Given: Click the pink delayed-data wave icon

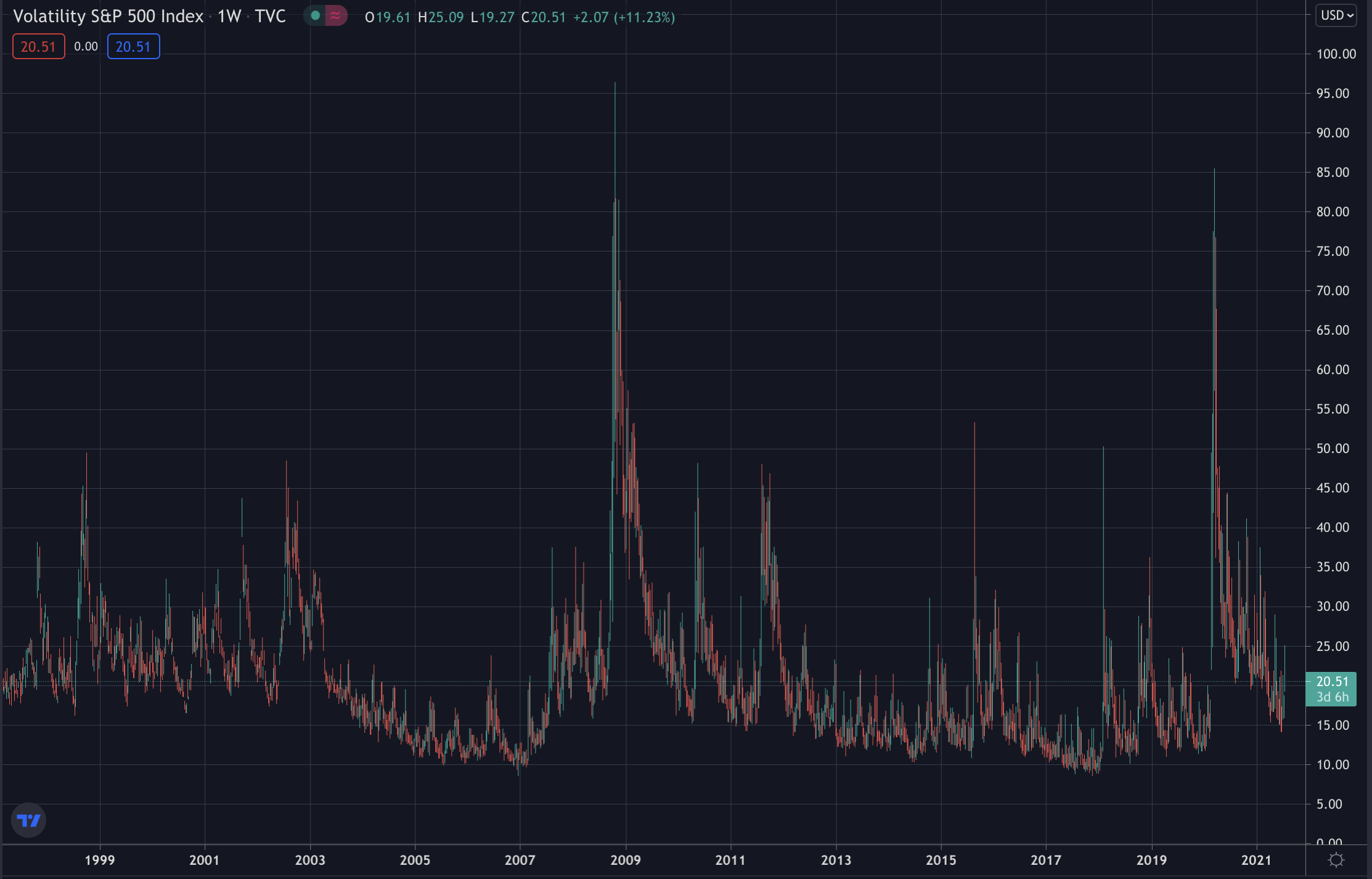Looking at the screenshot, I should click(x=335, y=16).
